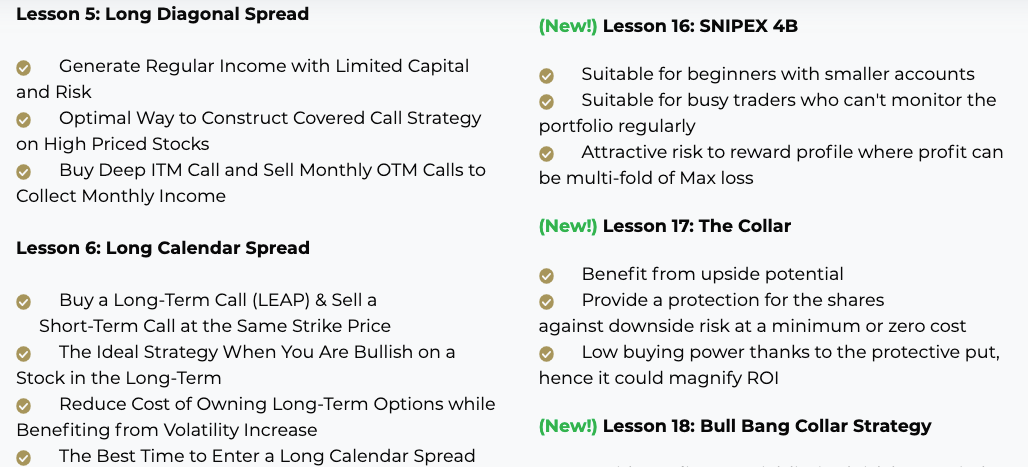This screenshot has width=1028, height=467.
Task: Click Lesson 18: Bull Bang Collar Strategy heading
Action: click(767, 426)
